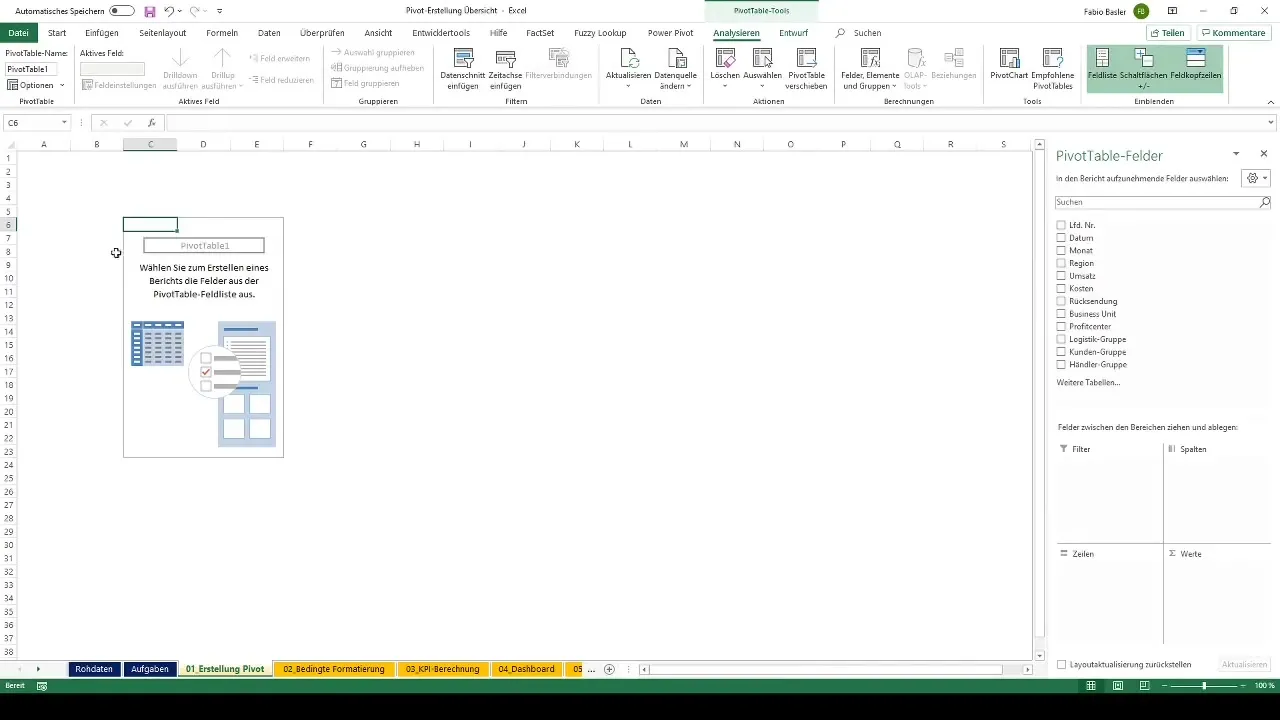The width and height of the screenshot is (1280, 720).
Task: Check the Lfd. Nr. field
Action: [1061, 225]
